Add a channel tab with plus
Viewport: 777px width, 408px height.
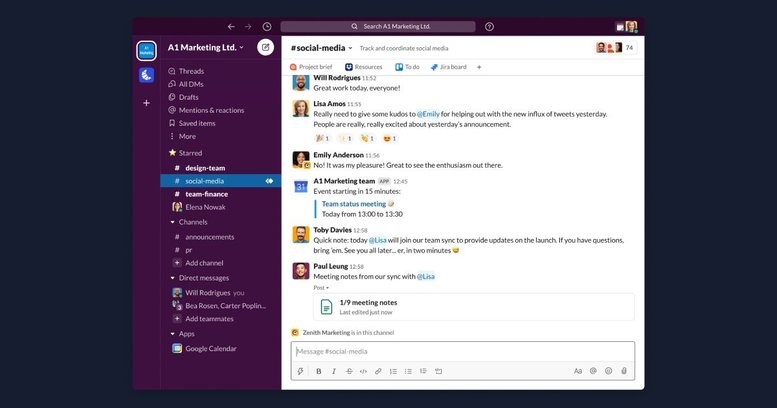479,67
